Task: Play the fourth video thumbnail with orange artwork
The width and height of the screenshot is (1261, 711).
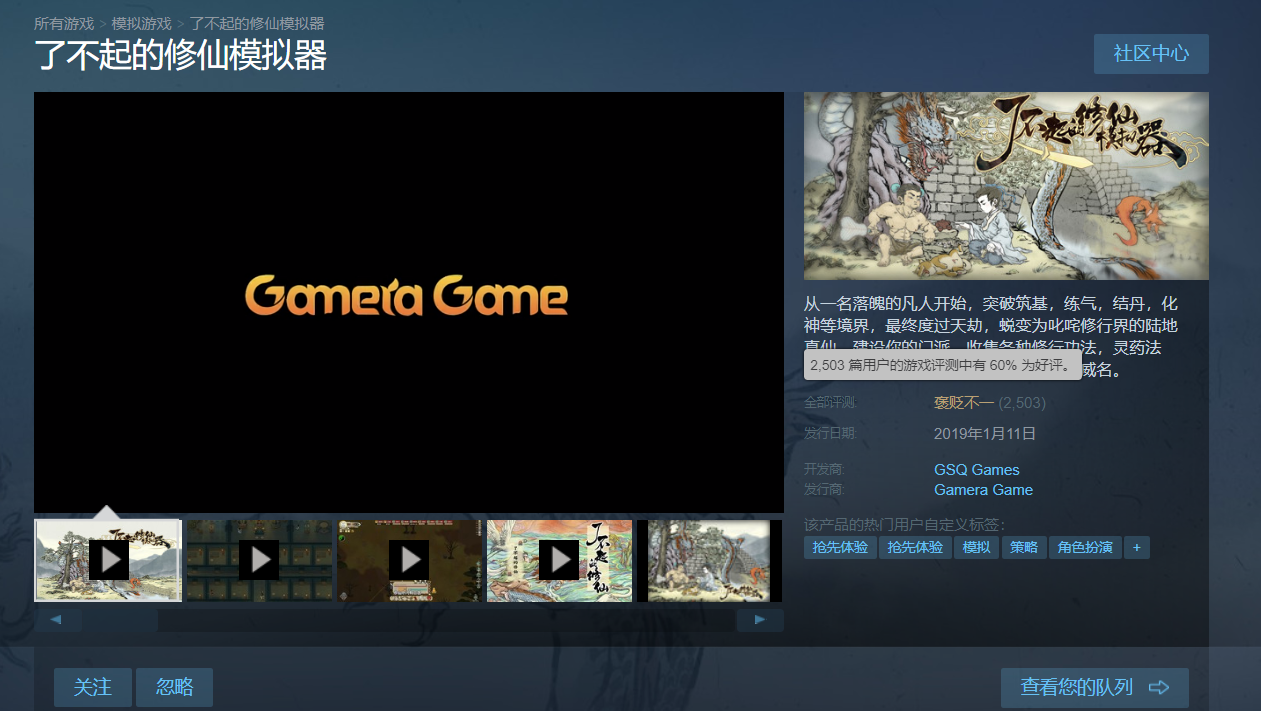Action: click(x=559, y=560)
